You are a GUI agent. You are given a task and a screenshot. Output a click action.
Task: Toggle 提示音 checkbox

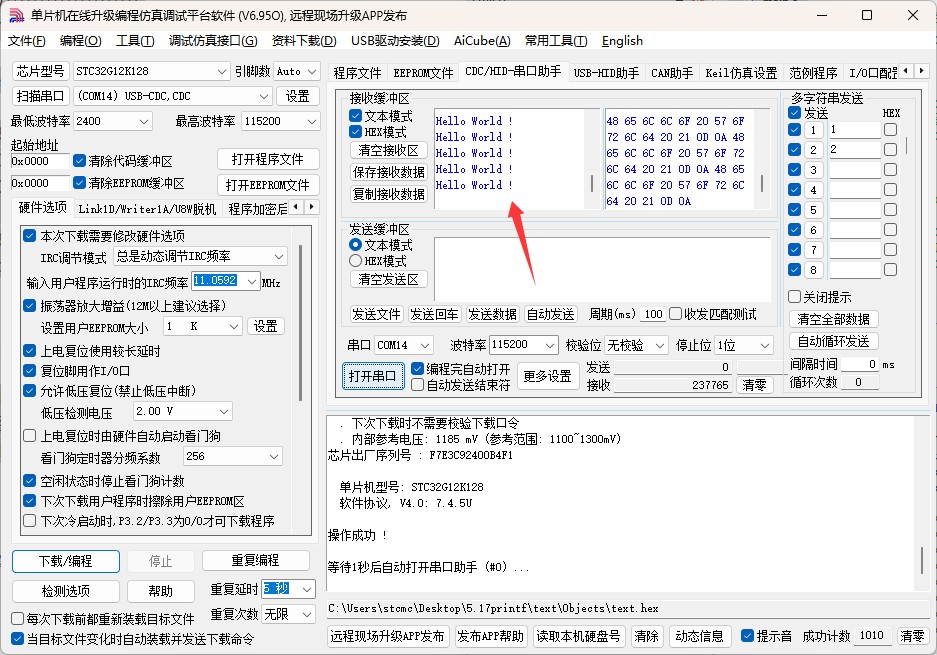coord(748,636)
